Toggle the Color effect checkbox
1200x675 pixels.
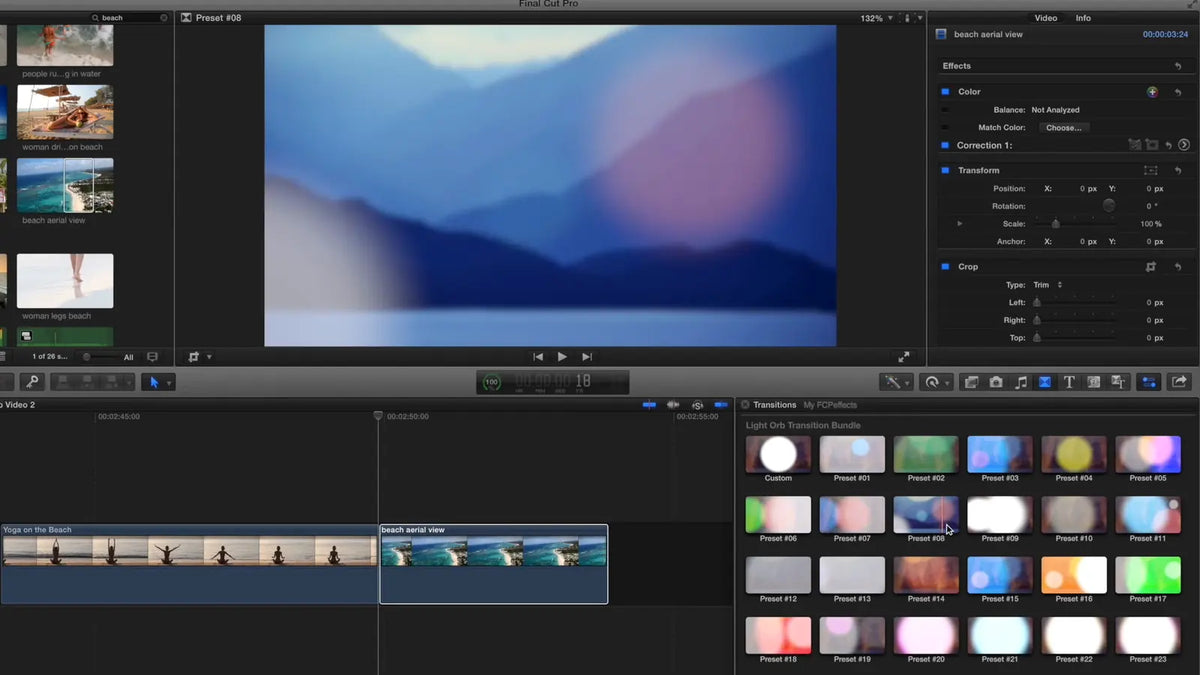945,92
